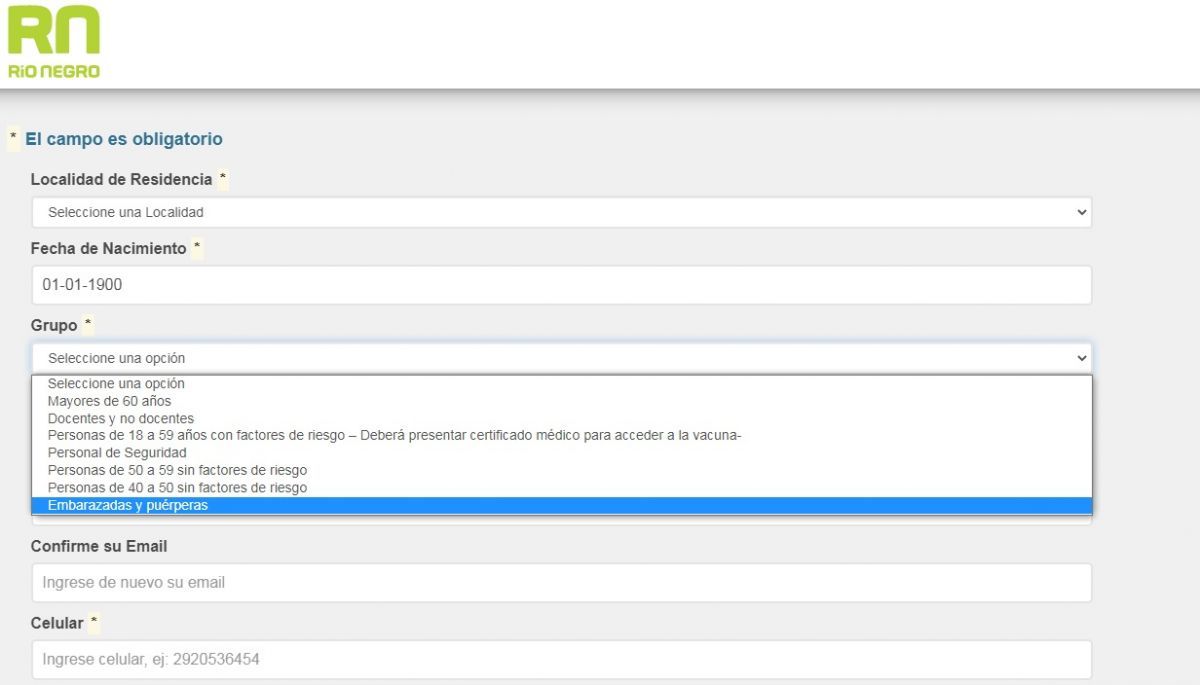
Task: Click the Celular phone number input
Action: pos(560,660)
